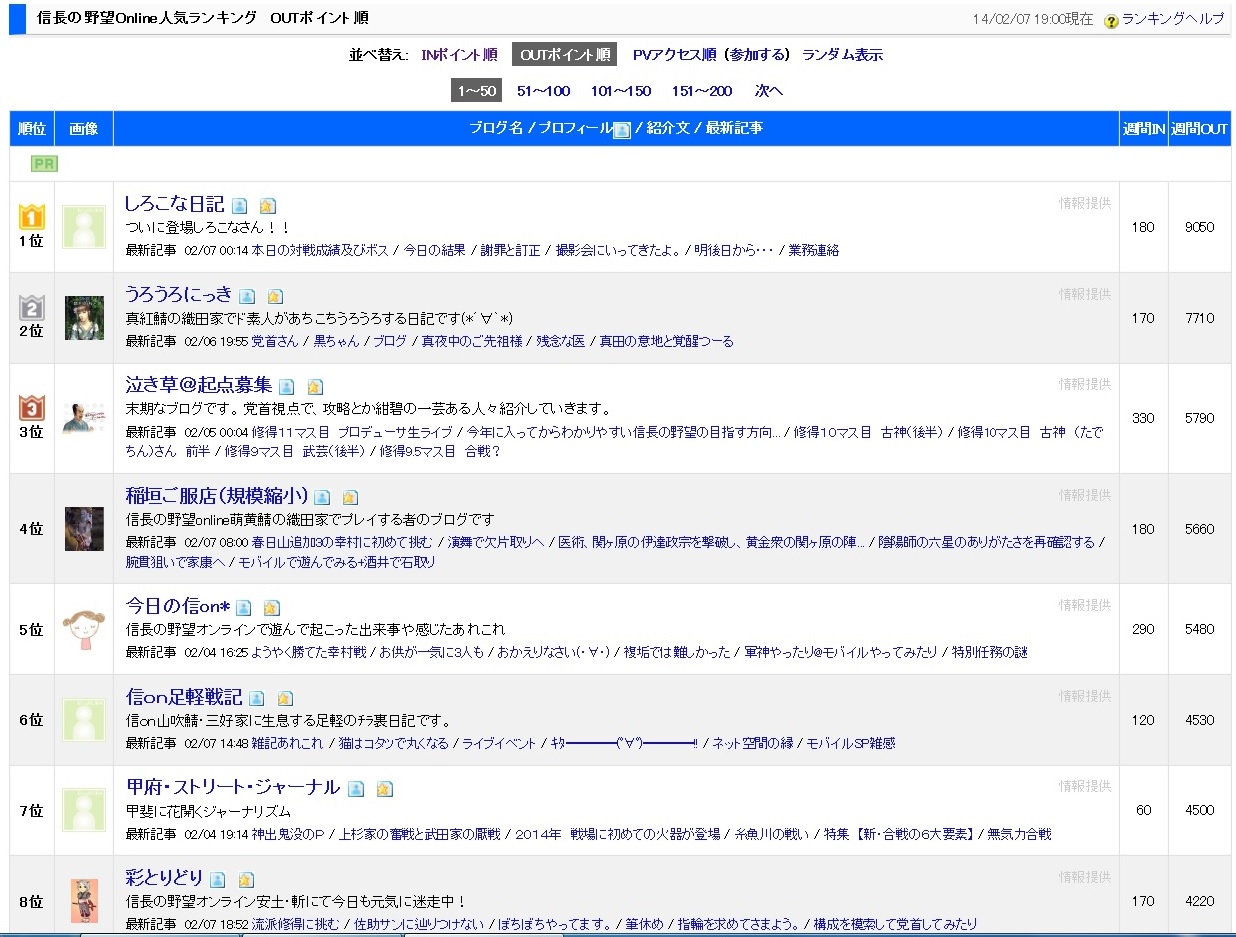The width and height of the screenshot is (1236, 937).
Task: Click the ranking help question mark icon
Action: point(1111,20)
